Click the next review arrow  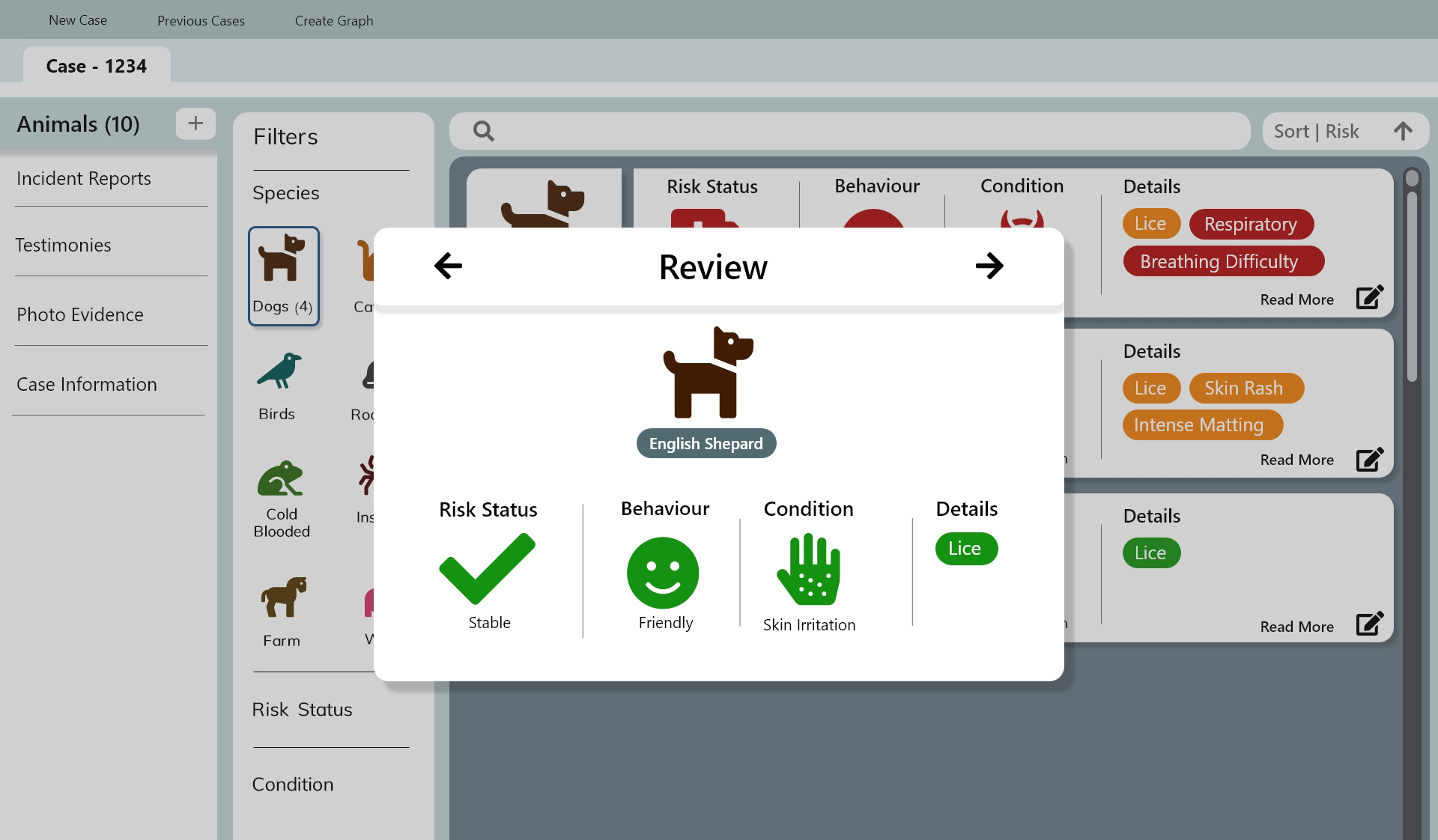[x=989, y=266]
